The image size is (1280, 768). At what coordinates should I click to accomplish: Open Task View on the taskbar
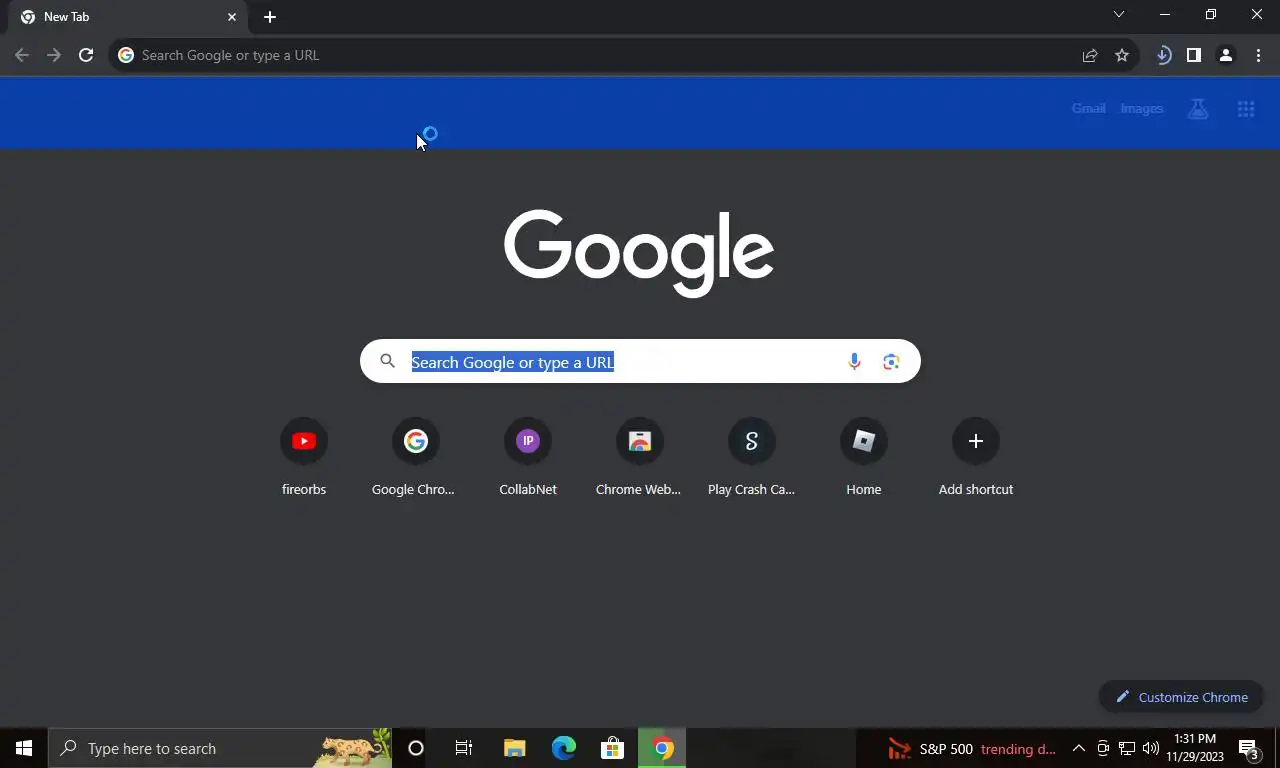(464, 748)
